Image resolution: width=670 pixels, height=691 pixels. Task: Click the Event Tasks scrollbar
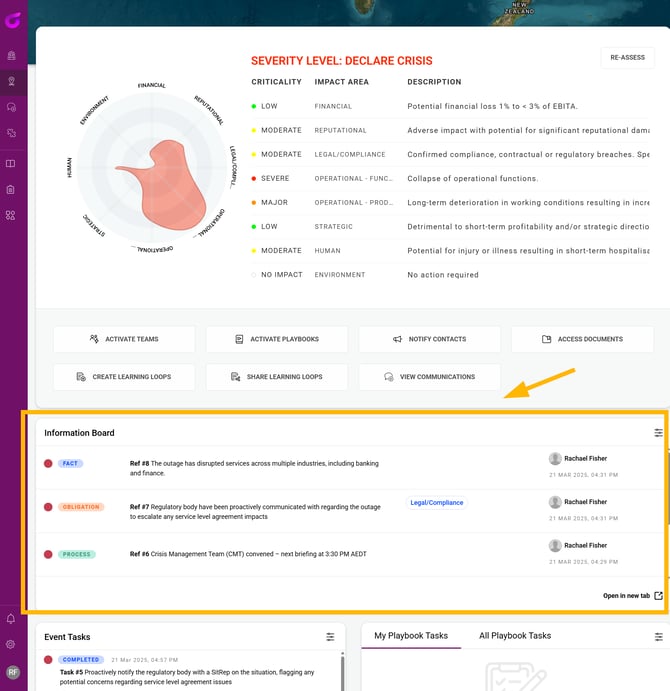click(x=342, y=671)
